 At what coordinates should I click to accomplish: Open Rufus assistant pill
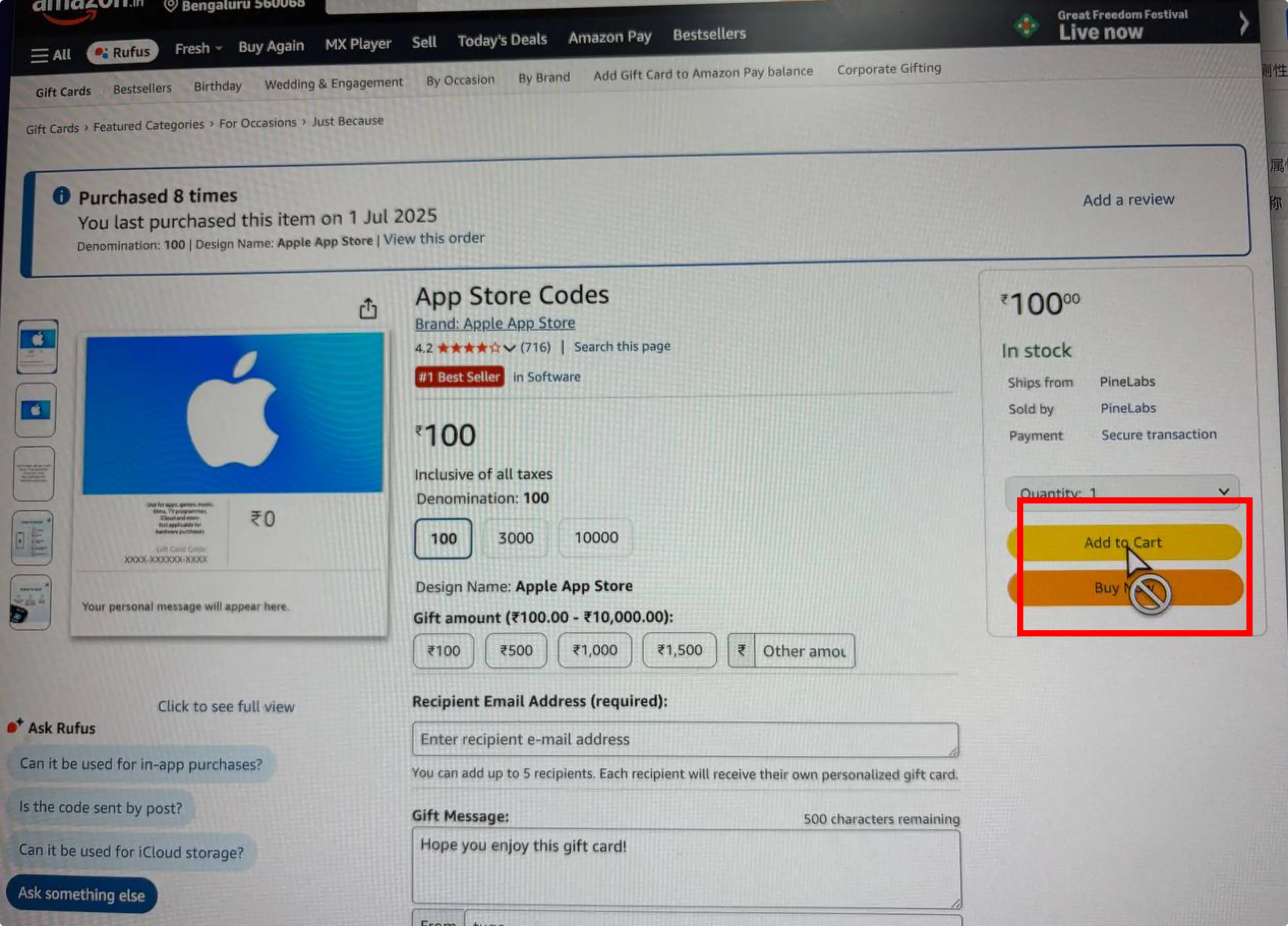point(122,52)
